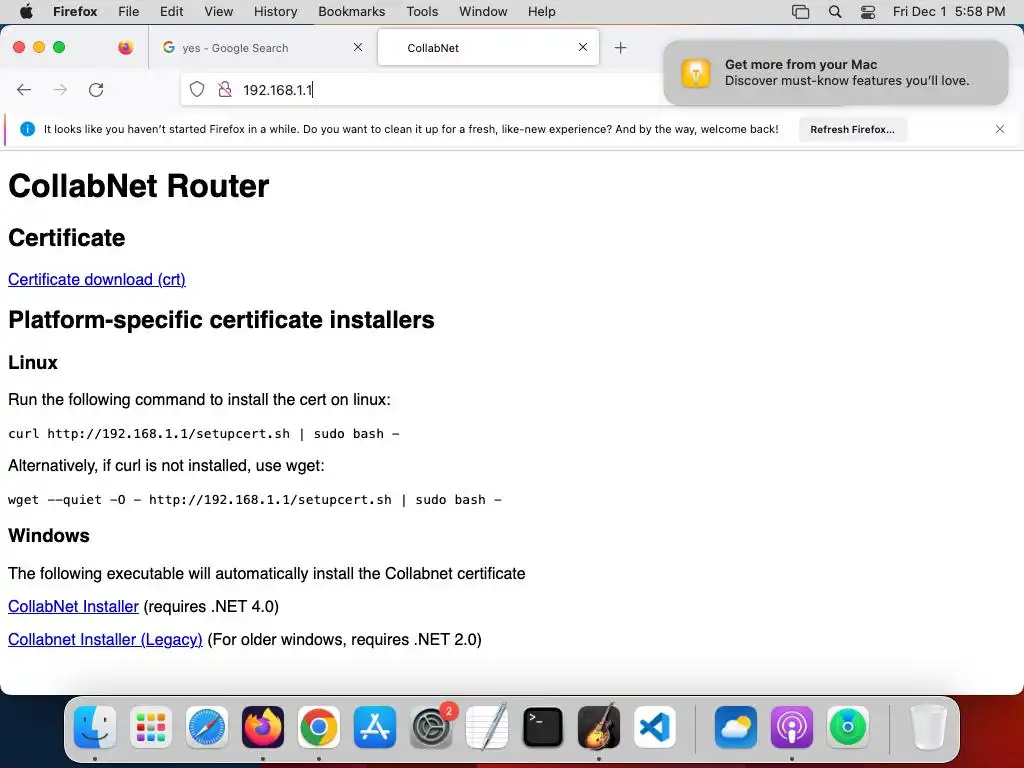Open the App Store from the dock
The height and width of the screenshot is (768, 1024).
tap(375, 727)
